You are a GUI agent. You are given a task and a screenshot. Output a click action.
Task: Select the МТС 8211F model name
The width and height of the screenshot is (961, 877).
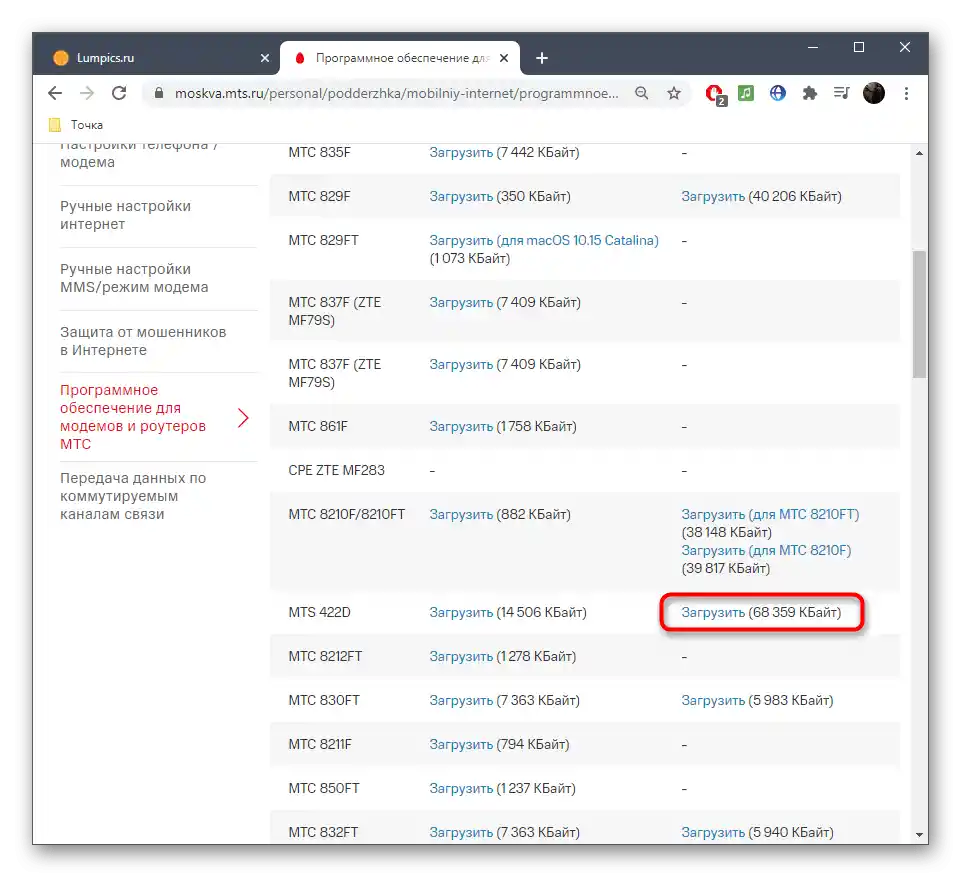(x=320, y=745)
